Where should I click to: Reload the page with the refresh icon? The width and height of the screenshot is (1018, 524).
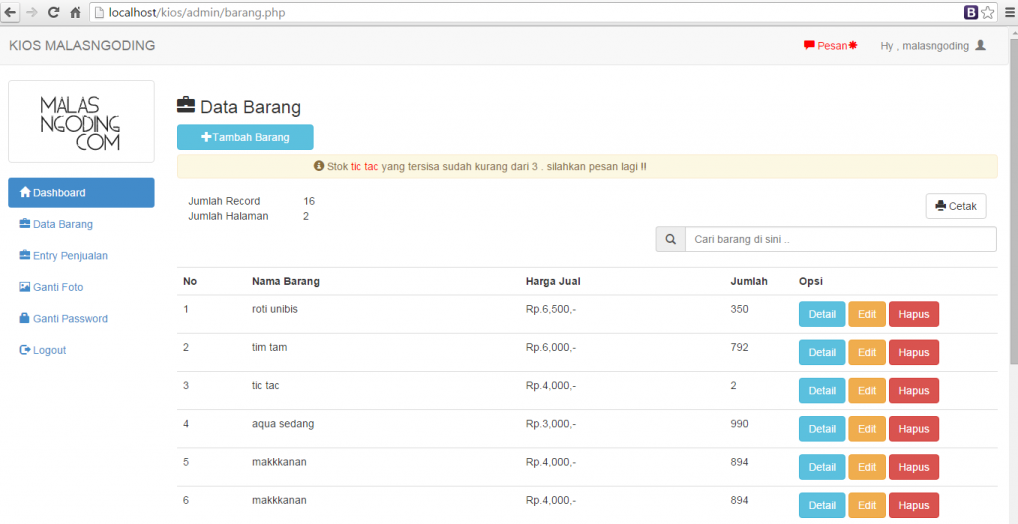click(53, 12)
